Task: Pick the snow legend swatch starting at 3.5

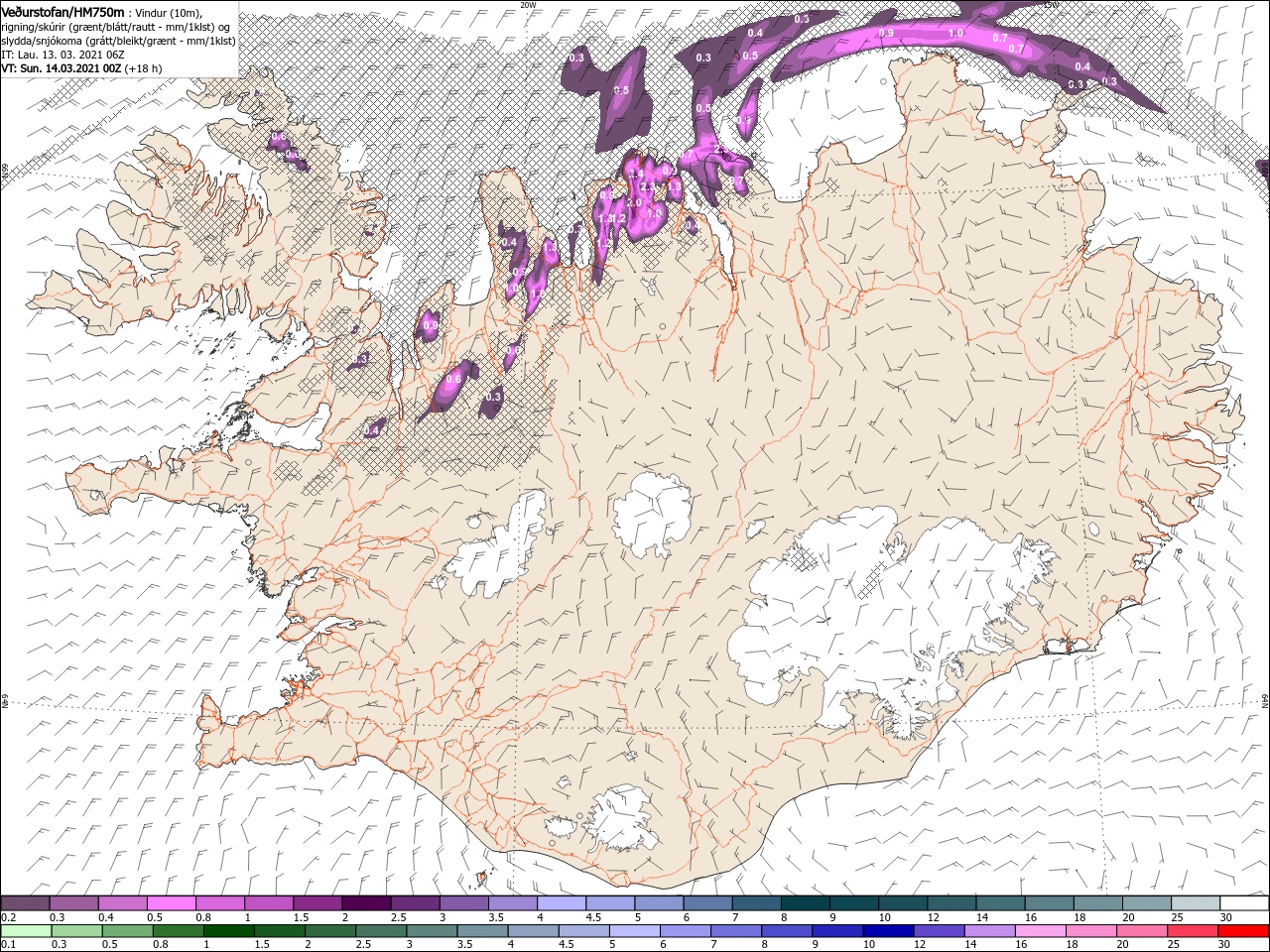Action: (512, 903)
